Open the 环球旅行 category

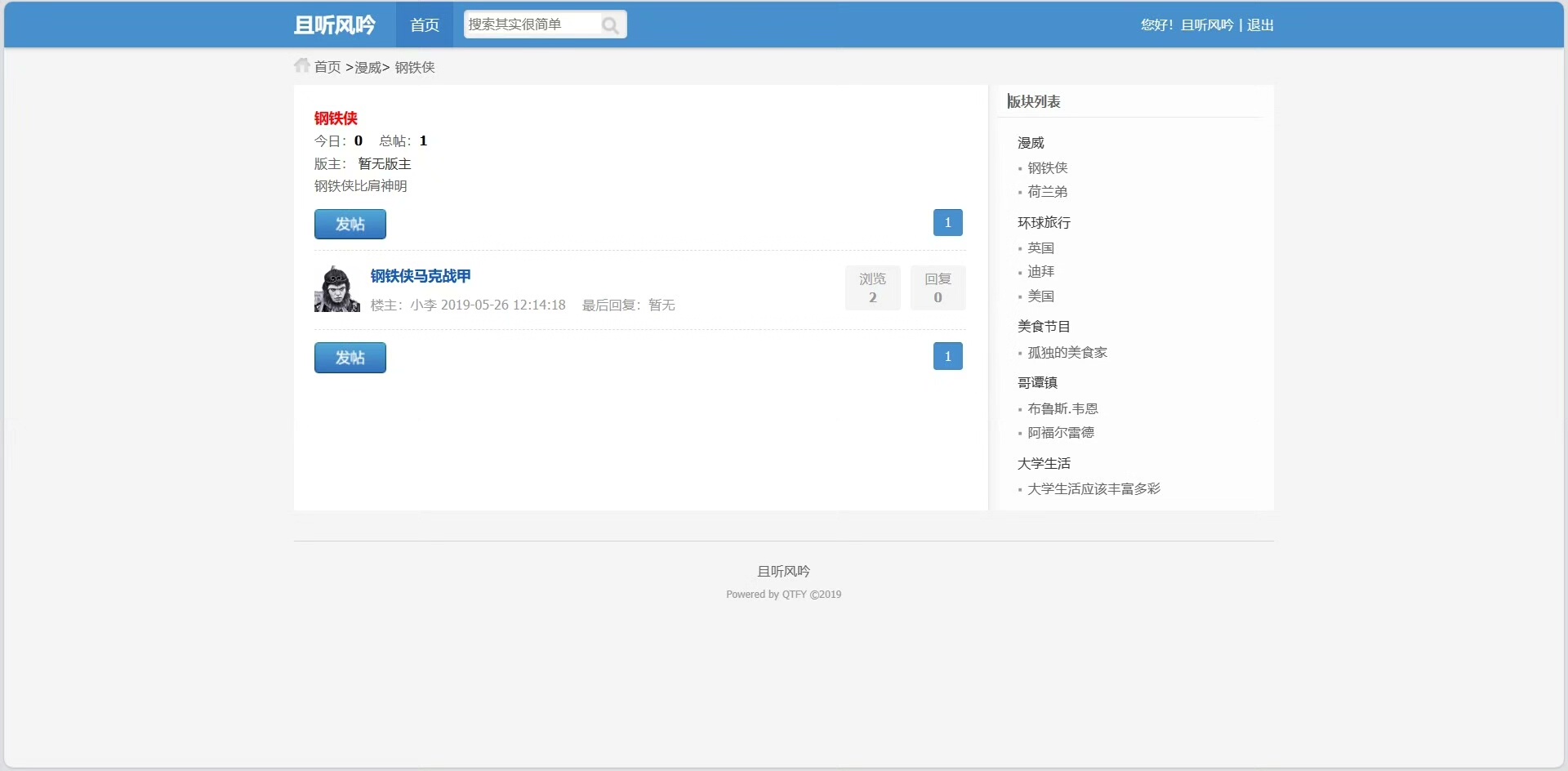coord(1044,222)
